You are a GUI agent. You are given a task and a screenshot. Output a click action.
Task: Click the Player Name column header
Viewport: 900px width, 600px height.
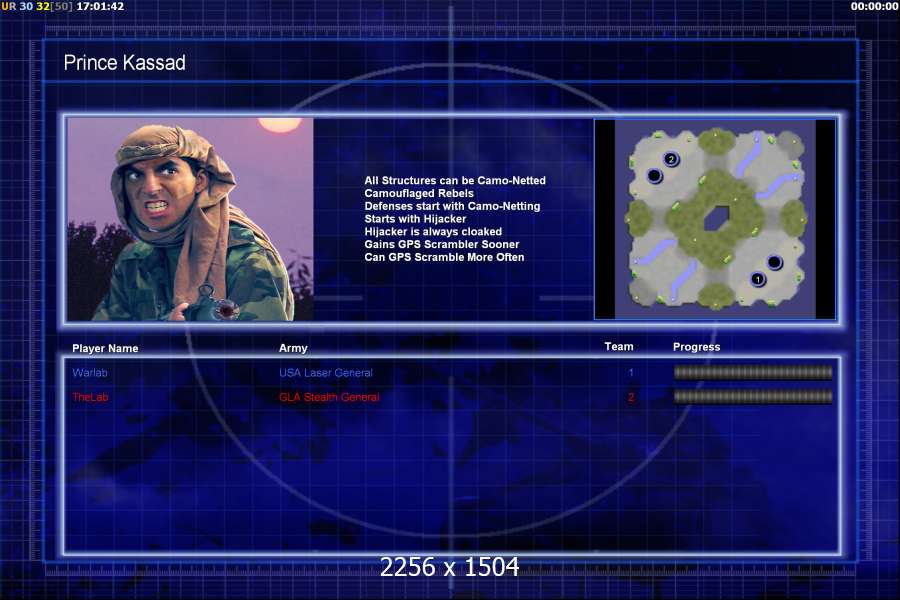point(105,349)
